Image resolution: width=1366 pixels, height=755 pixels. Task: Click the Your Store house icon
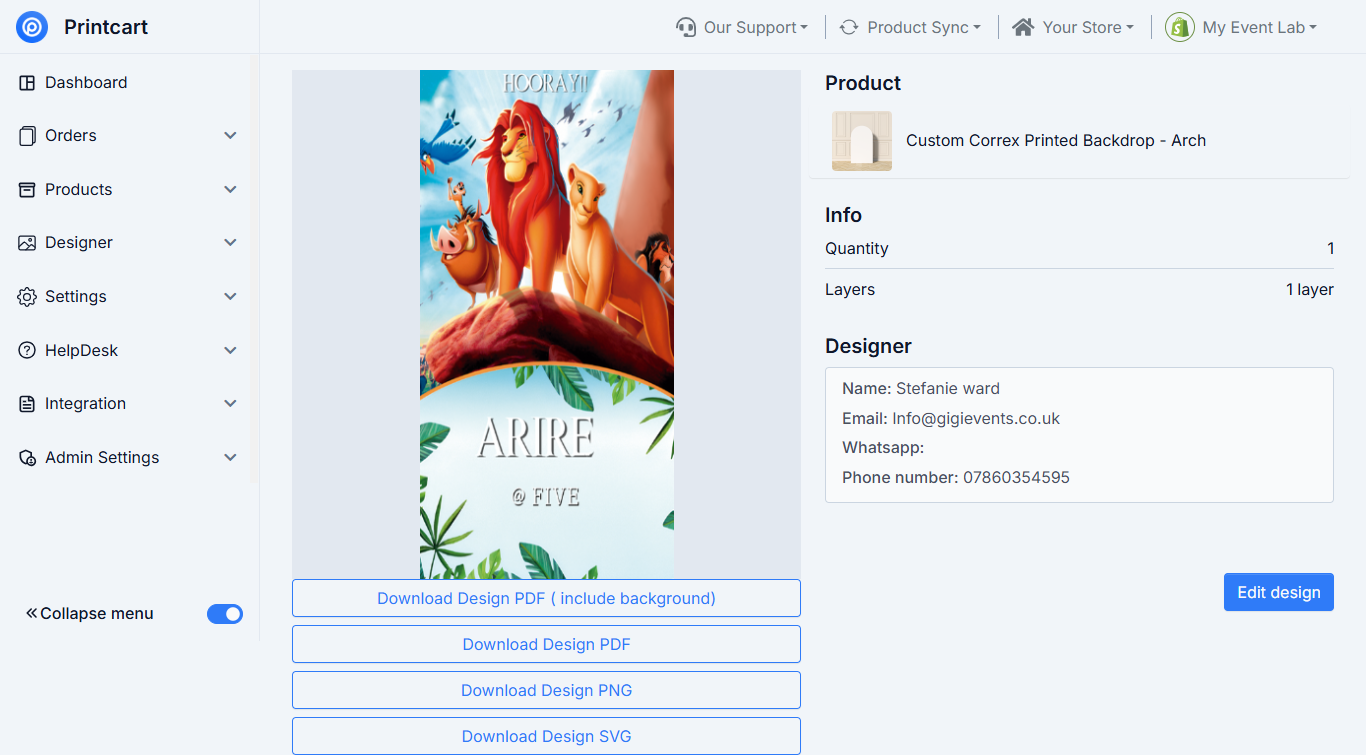(x=1023, y=27)
